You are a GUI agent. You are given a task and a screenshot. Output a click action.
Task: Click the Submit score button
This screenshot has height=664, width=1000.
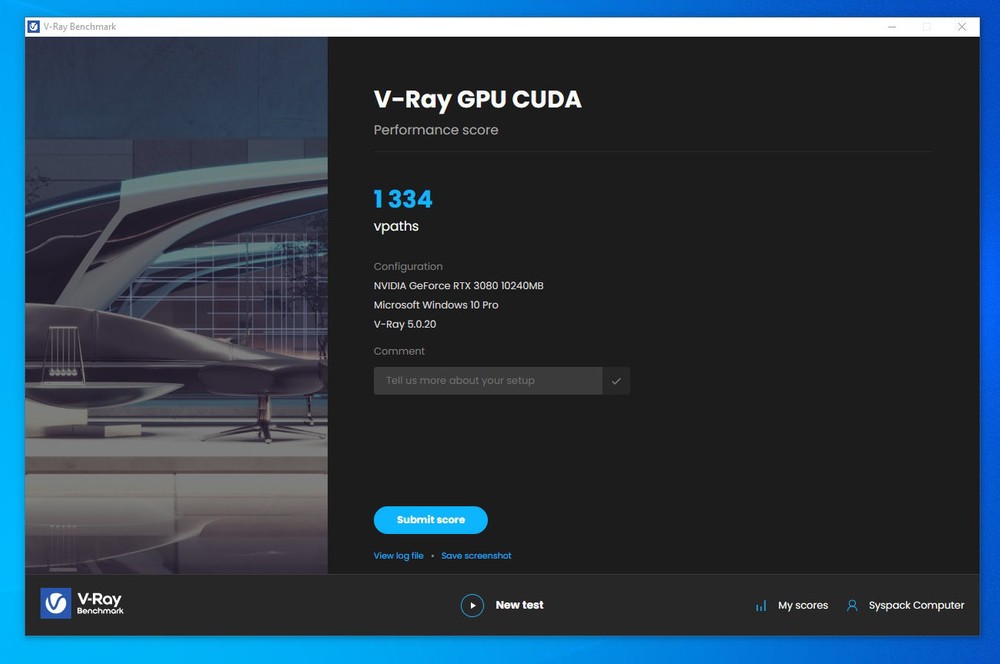click(430, 520)
